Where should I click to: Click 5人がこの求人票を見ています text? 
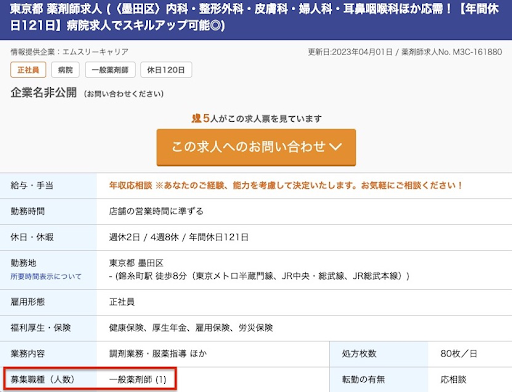point(262,118)
